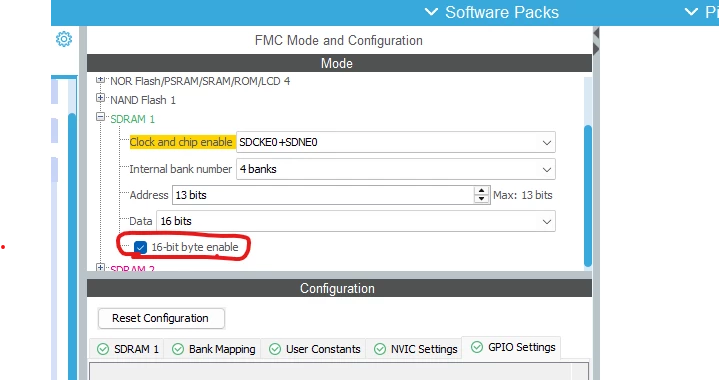Select SDRAM 1 tree label

pos(133,119)
